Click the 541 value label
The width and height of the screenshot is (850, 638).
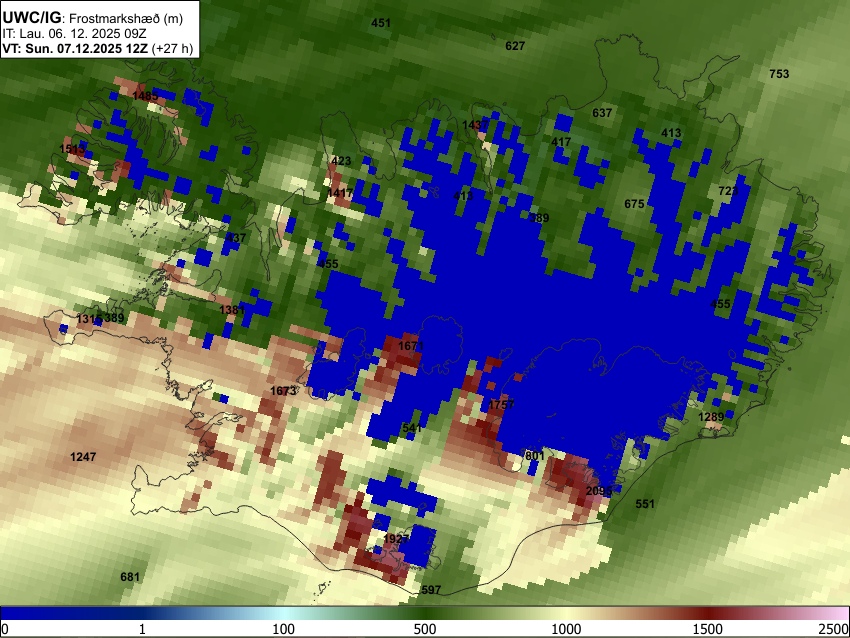(x=412, y=428)
